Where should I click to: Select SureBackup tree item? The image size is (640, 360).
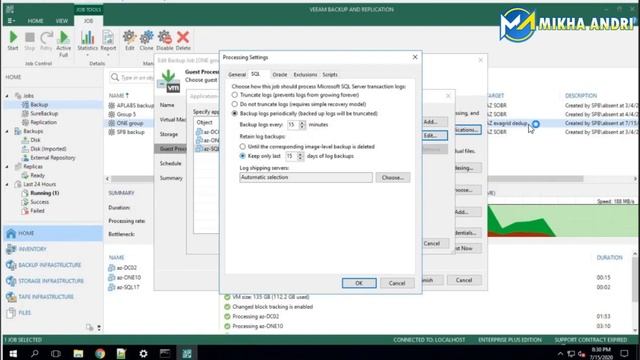[44, 113]
